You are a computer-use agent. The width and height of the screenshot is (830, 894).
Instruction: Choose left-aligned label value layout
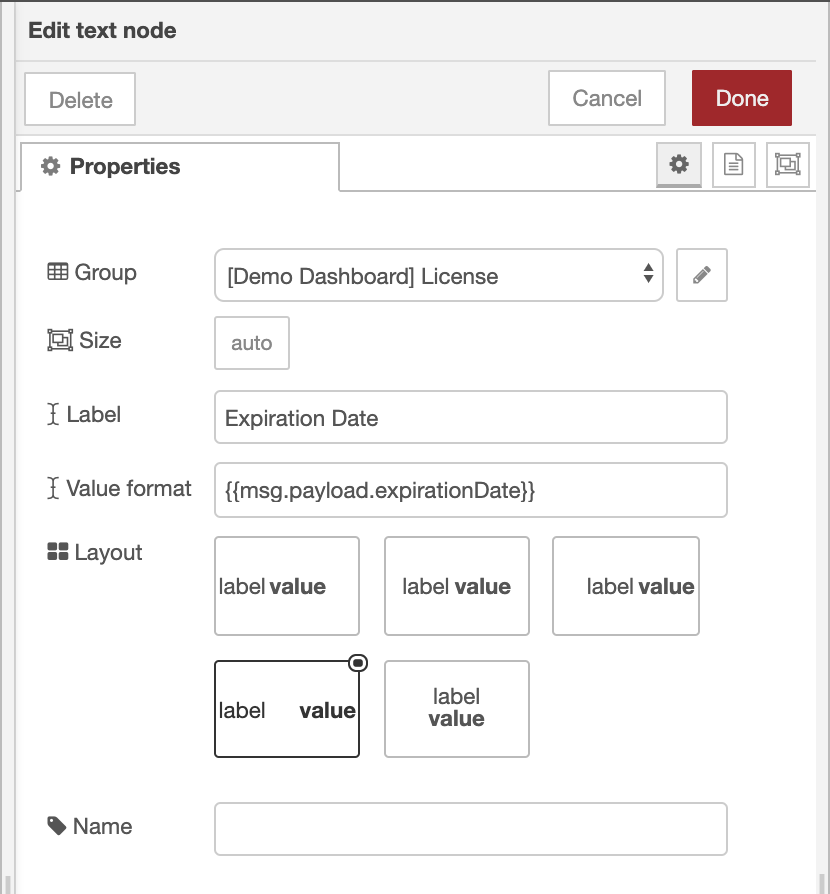tap(287, 586)
